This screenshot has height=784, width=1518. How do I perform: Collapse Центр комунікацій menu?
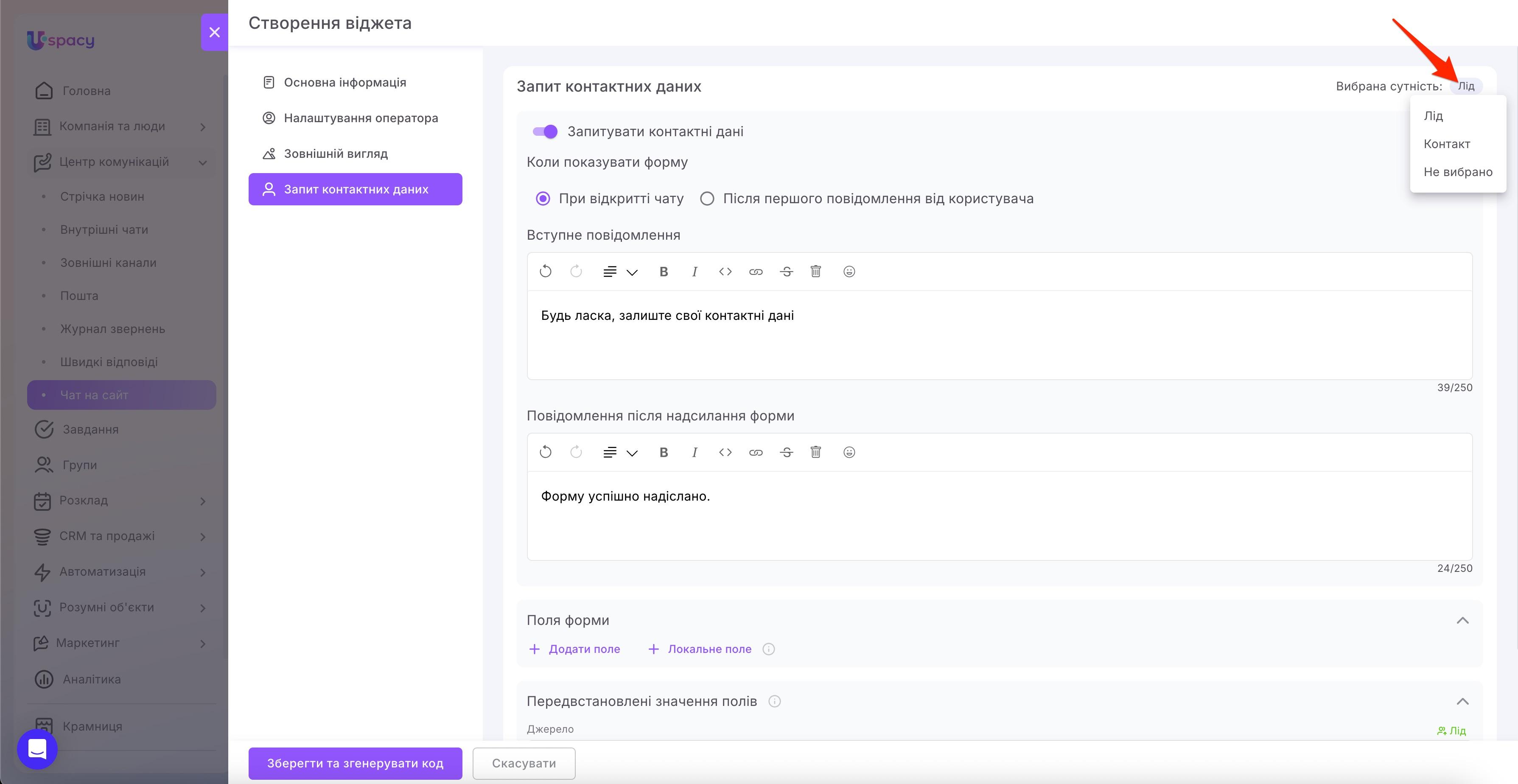click(x=203, y=162)
